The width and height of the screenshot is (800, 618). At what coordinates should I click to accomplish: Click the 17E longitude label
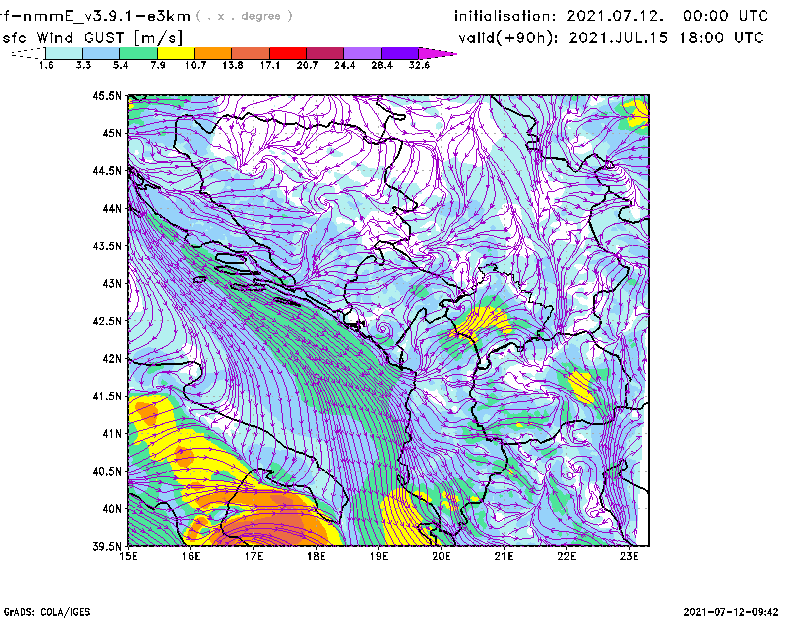tap(254, 556)
